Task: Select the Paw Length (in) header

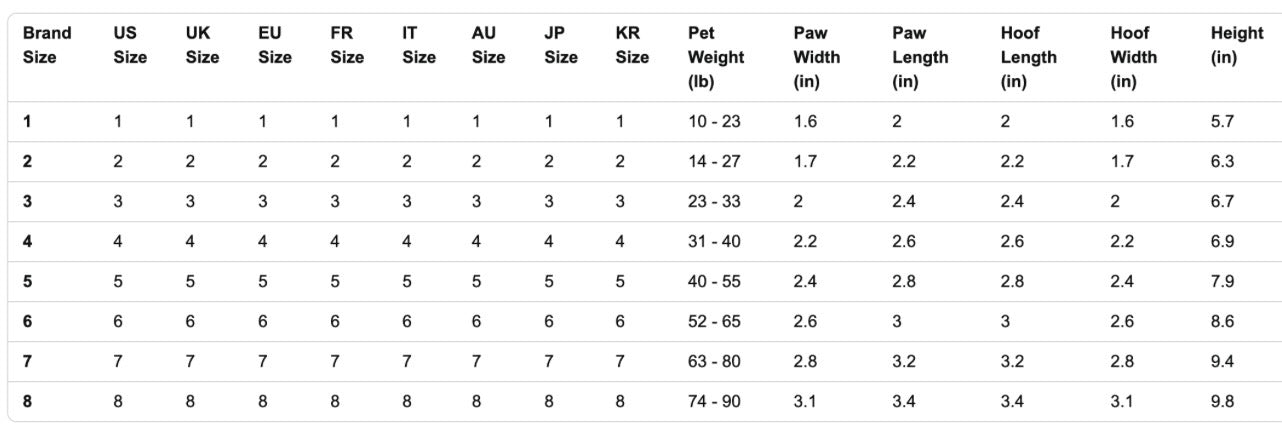Action: (x=920, y=58)
